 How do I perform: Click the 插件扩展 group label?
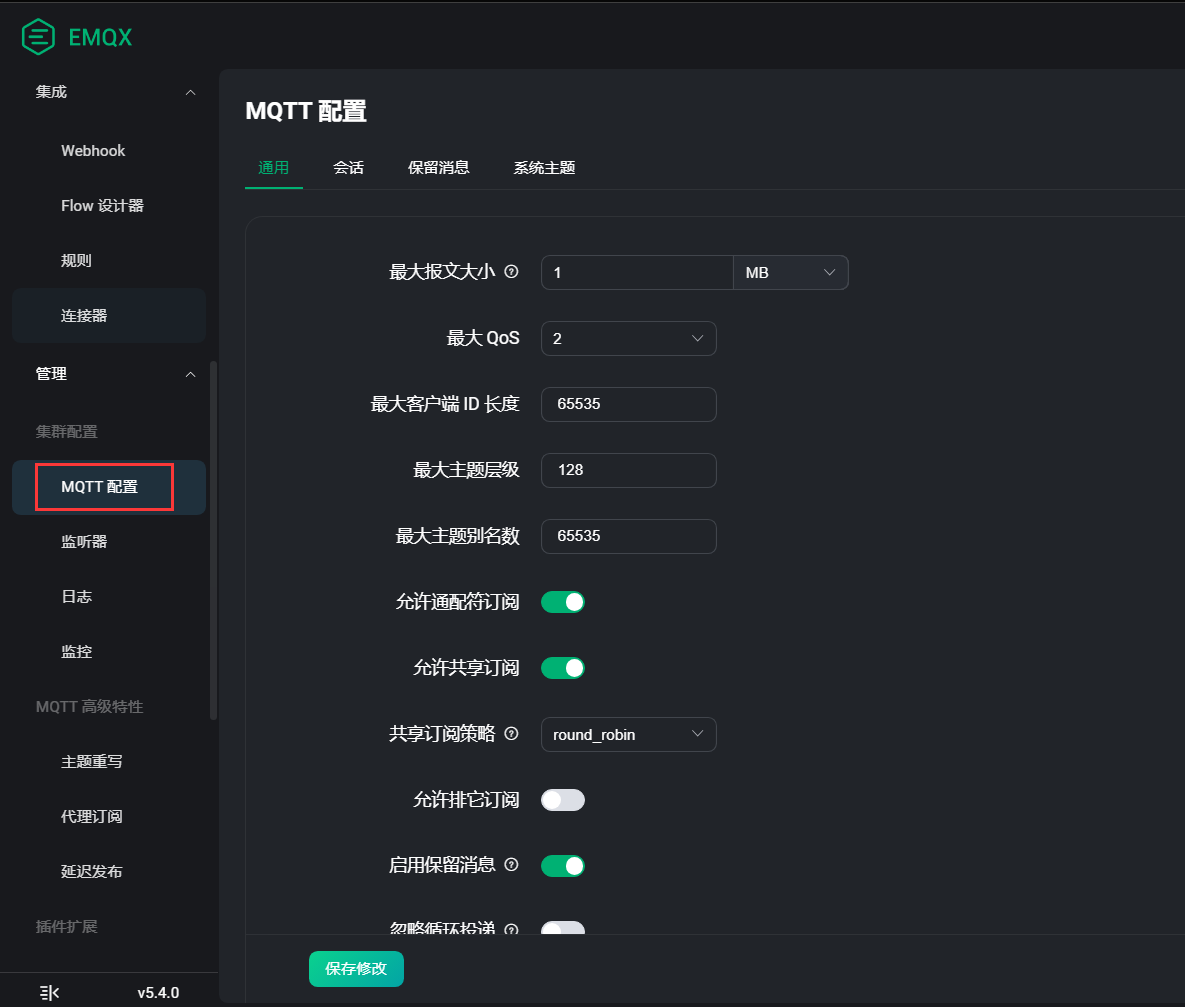[67, 927]
